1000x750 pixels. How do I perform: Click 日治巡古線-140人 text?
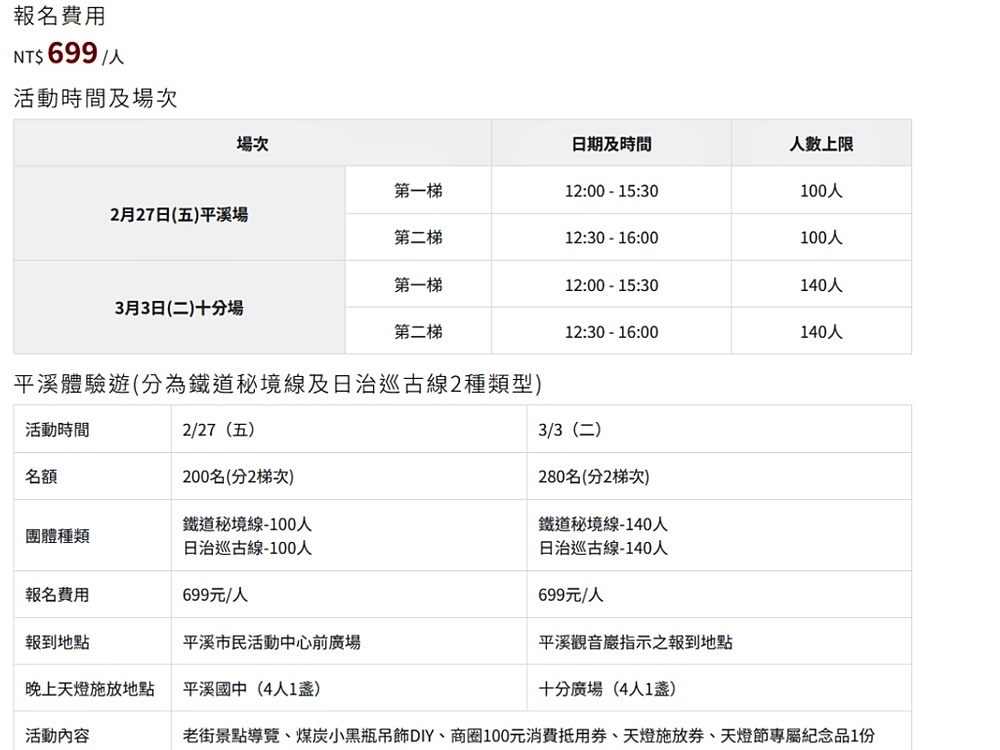[x=603, y=548]
